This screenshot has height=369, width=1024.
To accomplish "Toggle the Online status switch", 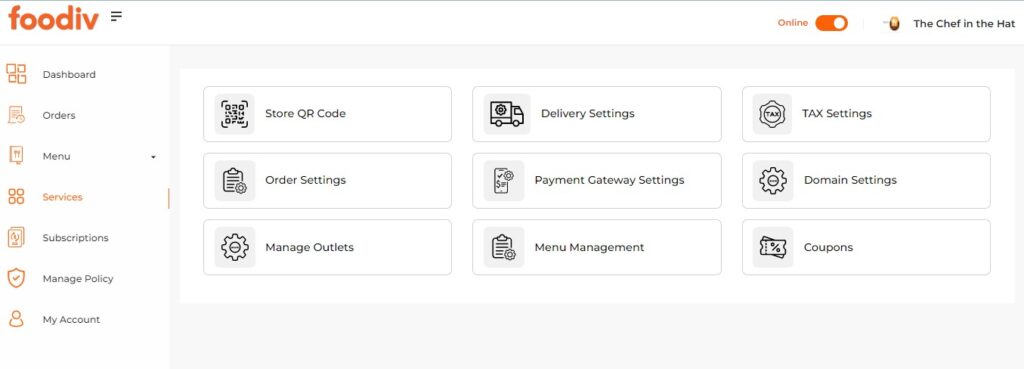I will [x=831, y=23].
